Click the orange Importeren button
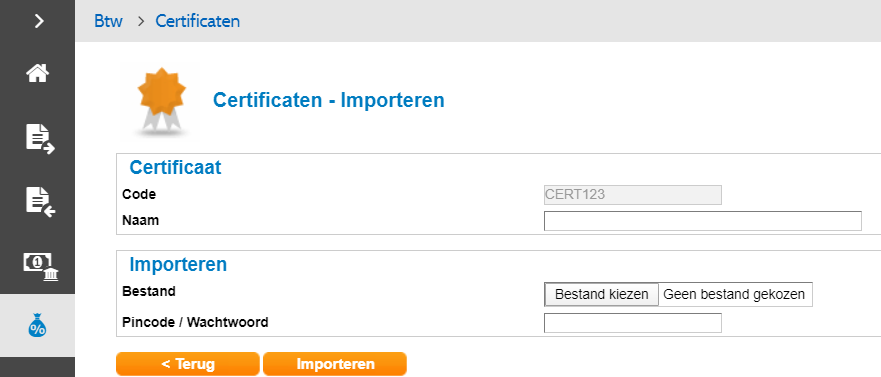Image resolution: width=881 pixels, height=377 pixels. pos(335,364)
